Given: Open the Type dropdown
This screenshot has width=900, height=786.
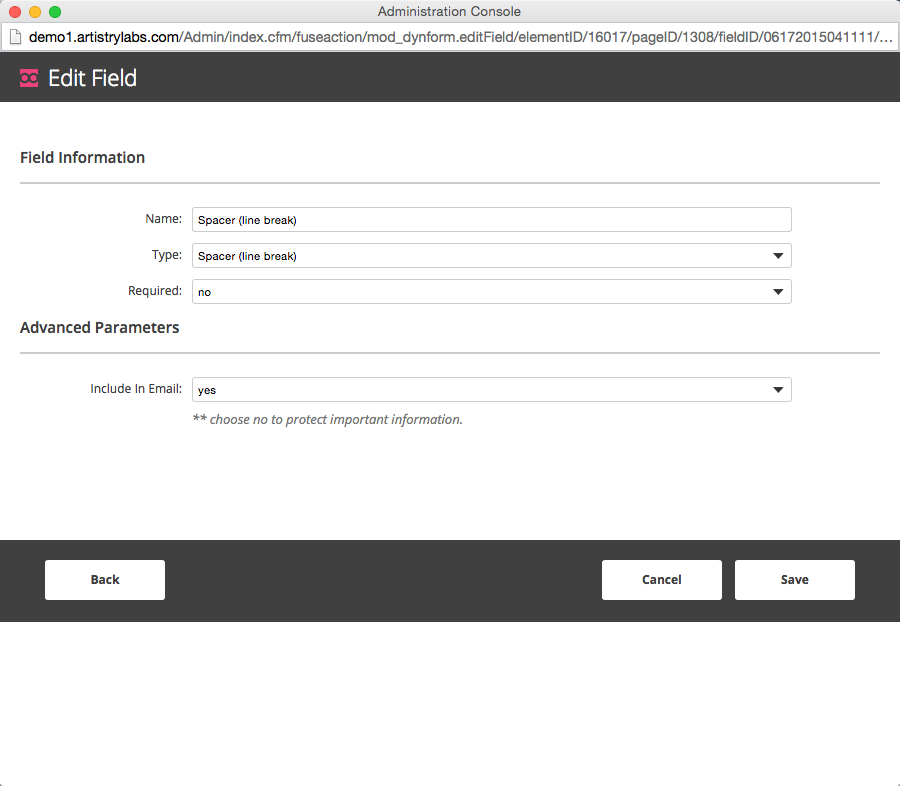Looking at the screenshot, I should tap(491, 256).
